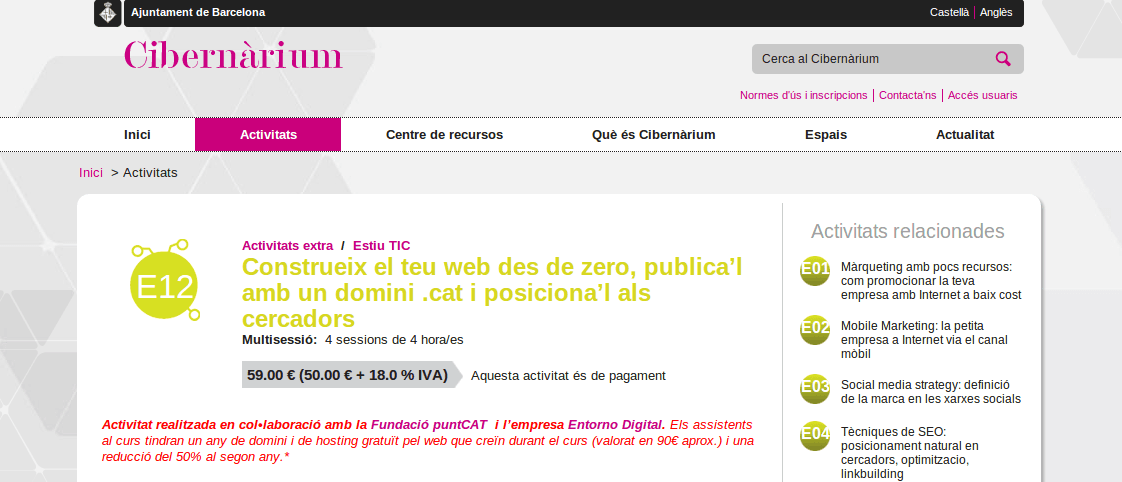Click the Cibernàrium logo
Image resolution: width=1122 pixels, height=482 pixels.
pos(233,55)
